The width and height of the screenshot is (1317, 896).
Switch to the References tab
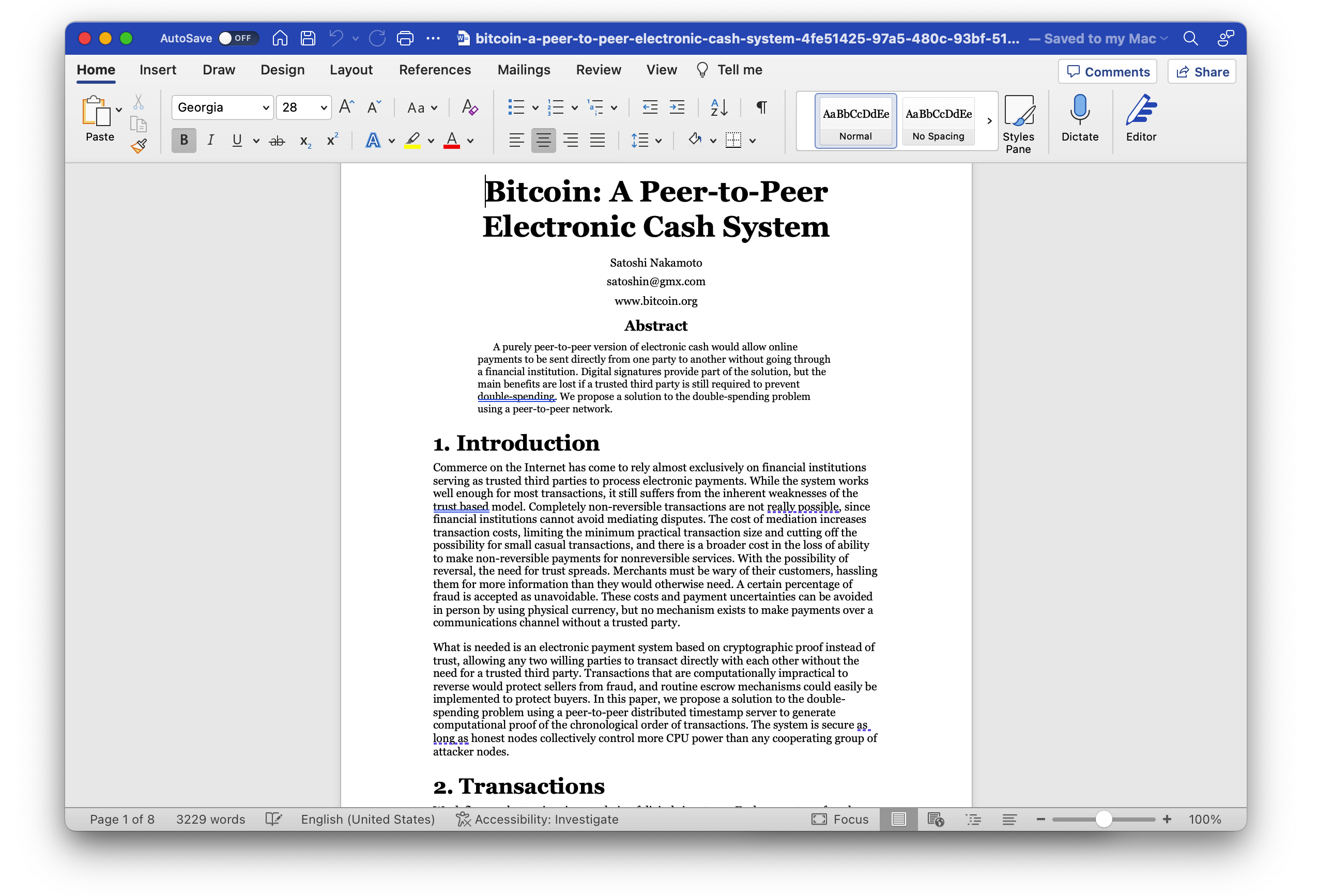pyautogui.click(x=435, y=70)
